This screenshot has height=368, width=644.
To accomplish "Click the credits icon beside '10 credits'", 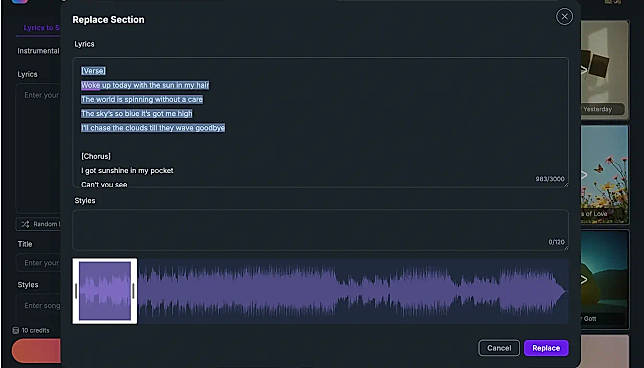I will click(x=16, y=330).
